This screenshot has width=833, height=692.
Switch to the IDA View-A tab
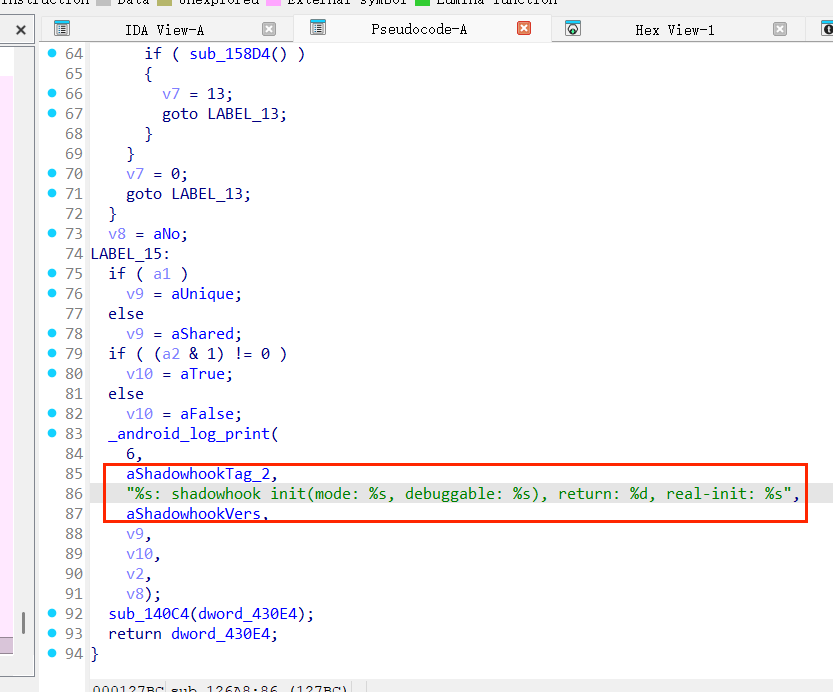(164, 30)
